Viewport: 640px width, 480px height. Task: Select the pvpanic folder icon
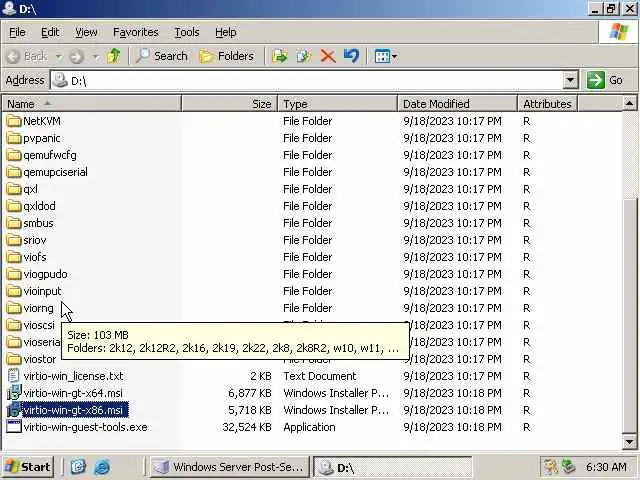pyautogui.click(x=14, y=138)
